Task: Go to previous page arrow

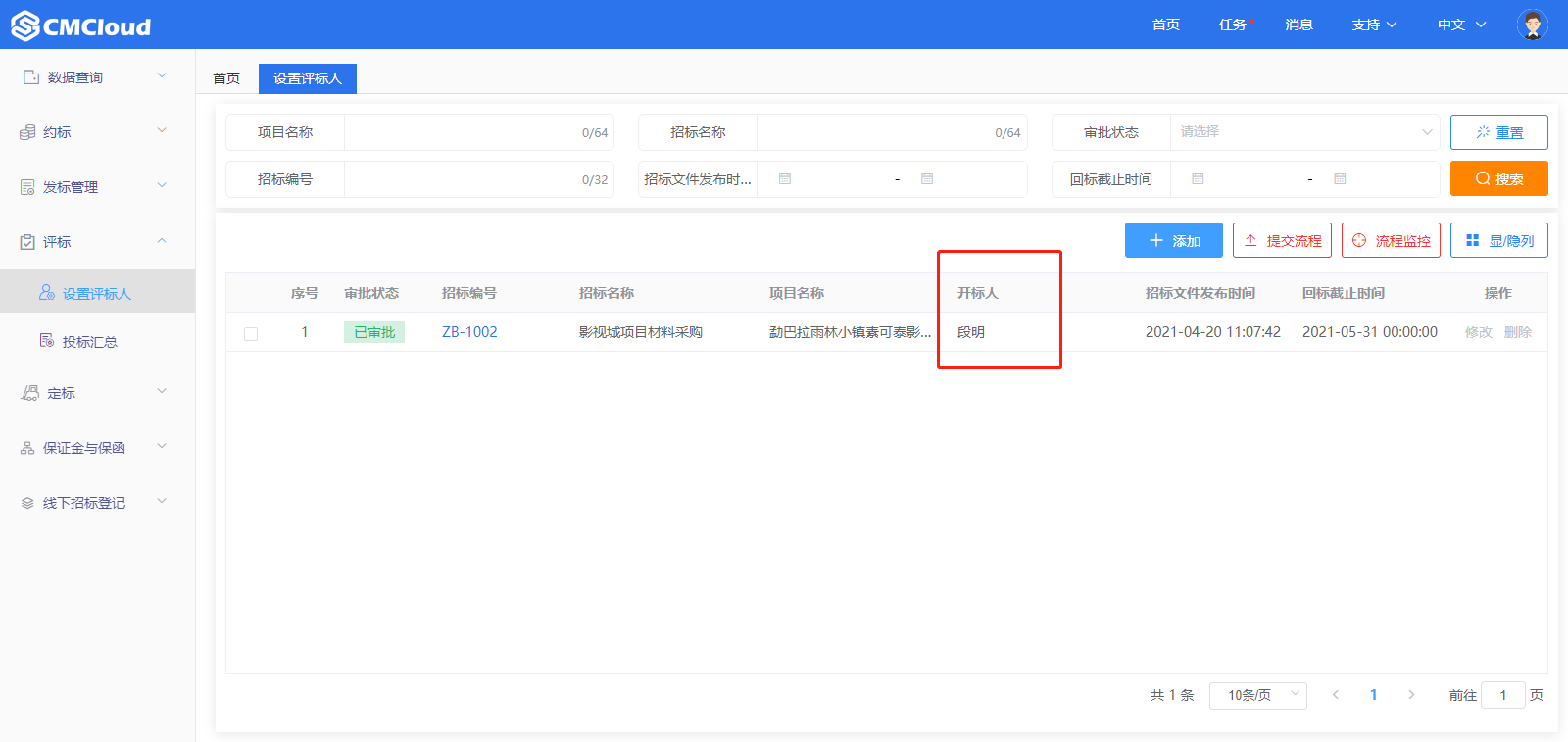Action: coord(1335,694)
